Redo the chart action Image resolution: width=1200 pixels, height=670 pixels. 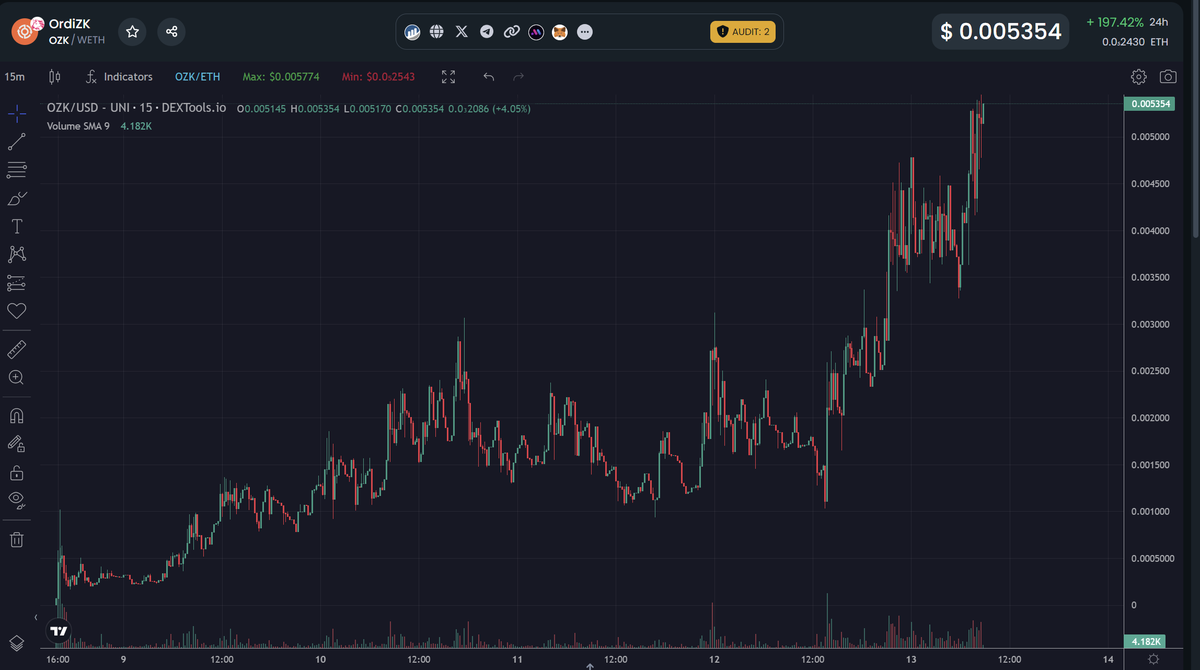tap(518, 77)
